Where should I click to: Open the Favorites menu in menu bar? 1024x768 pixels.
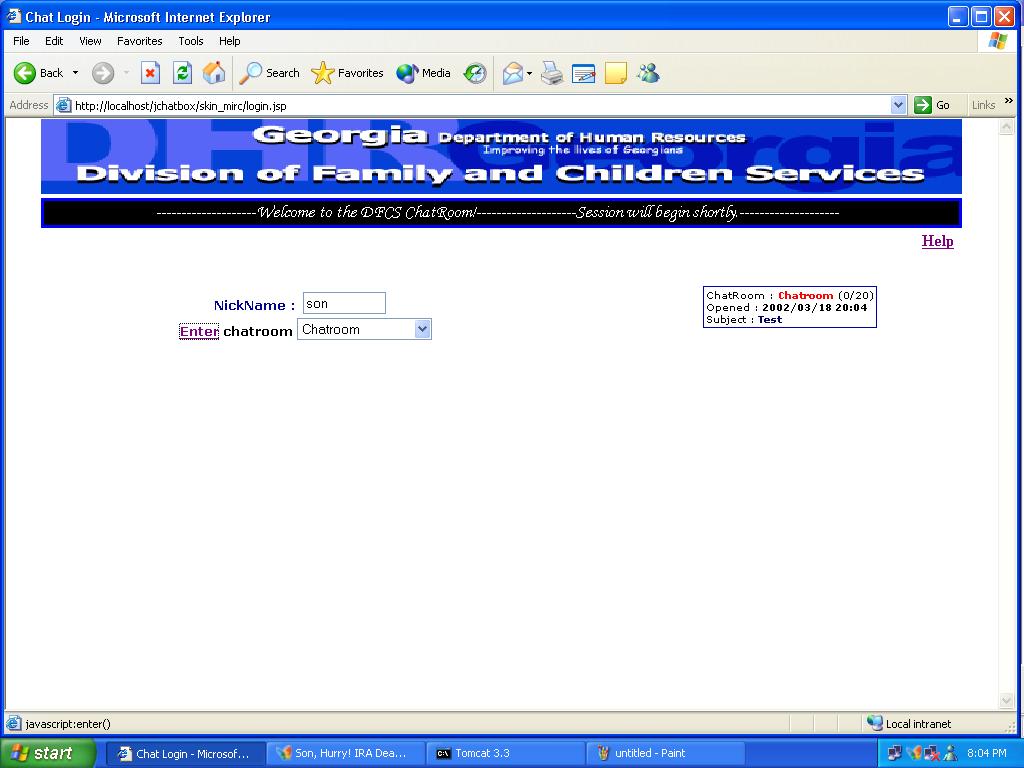(140, 41)
